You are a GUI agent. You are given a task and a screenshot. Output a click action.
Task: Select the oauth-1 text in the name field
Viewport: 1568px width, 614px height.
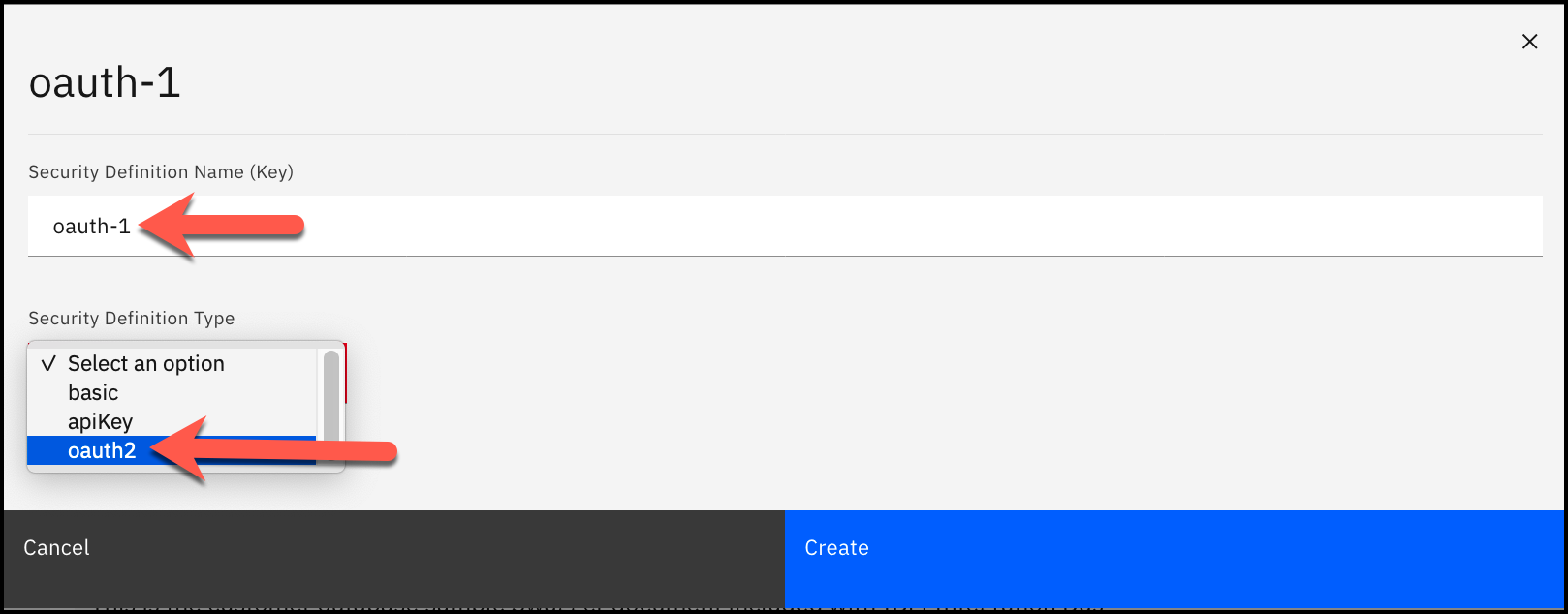click(x=92, y=226)
